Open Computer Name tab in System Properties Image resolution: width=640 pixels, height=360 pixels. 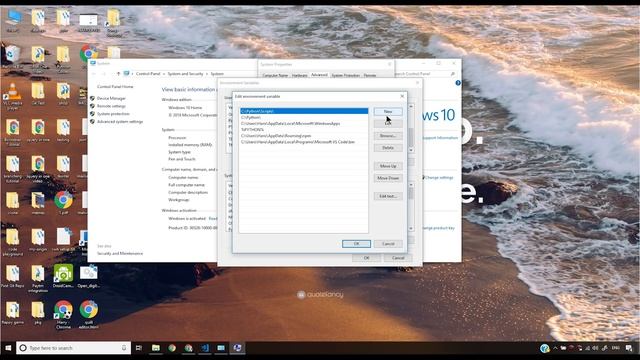tap(275, 75)
